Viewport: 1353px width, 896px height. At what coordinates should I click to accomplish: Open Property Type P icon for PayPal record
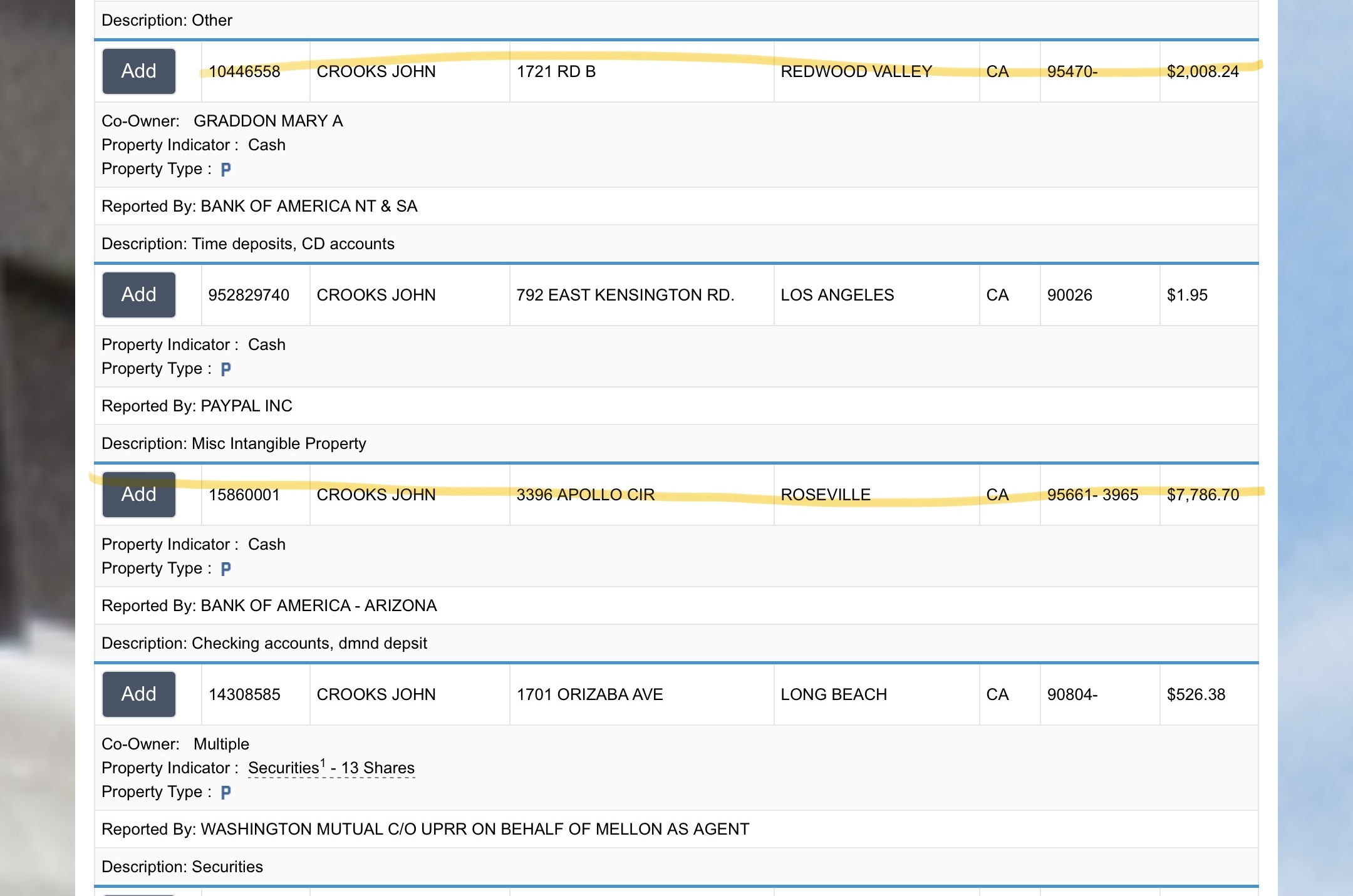pyautogui.click(x=226, y=369)
